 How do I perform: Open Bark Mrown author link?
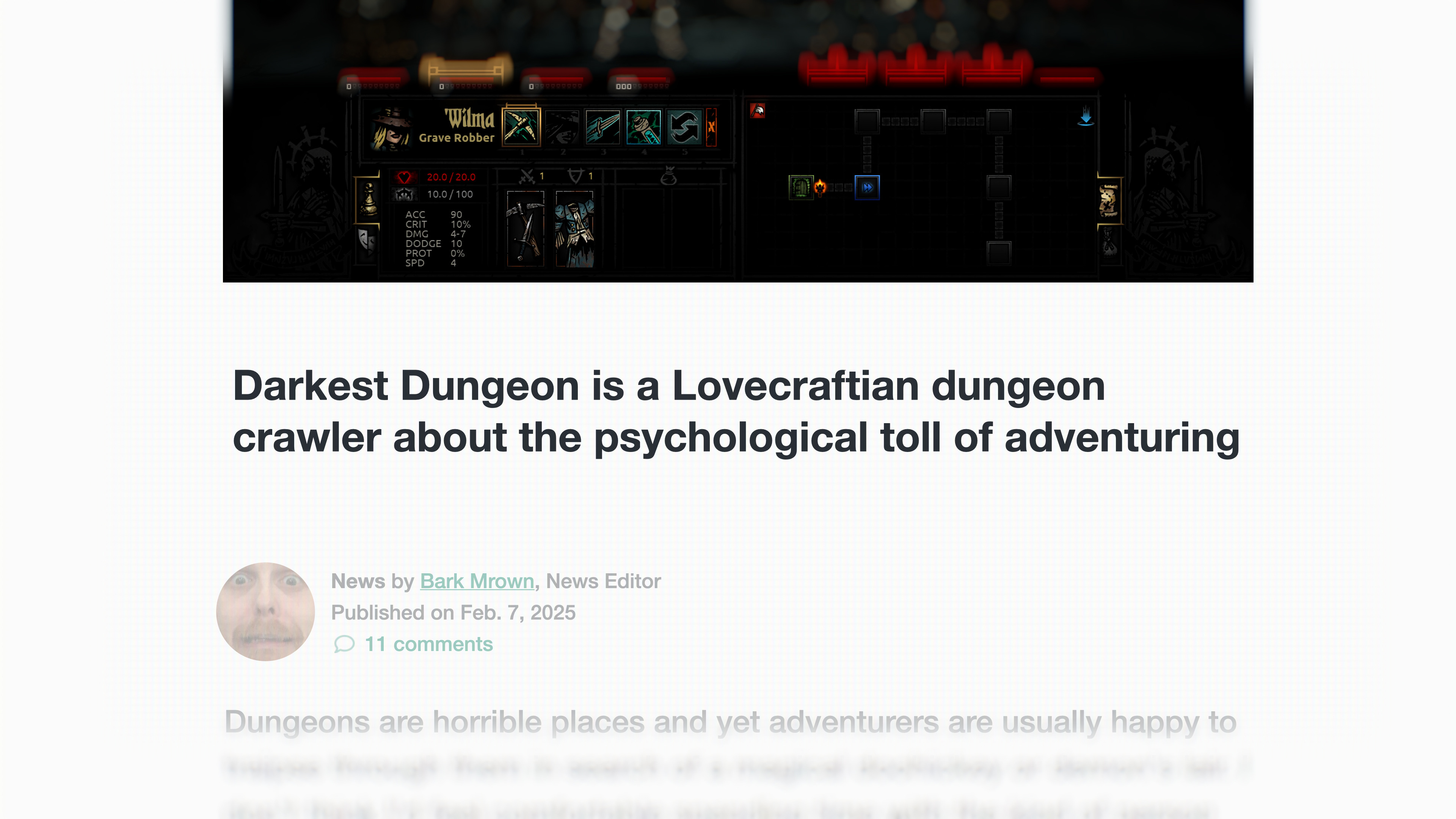477,581
